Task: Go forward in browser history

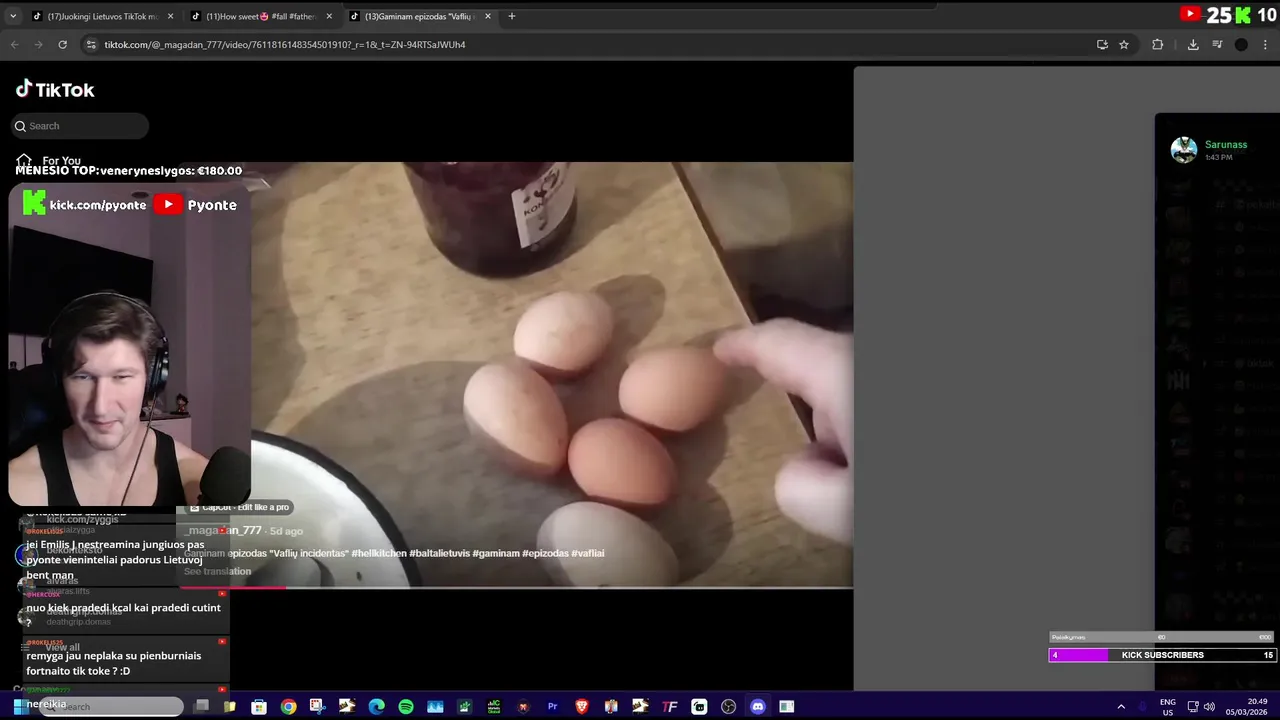Action: [38, 44]
